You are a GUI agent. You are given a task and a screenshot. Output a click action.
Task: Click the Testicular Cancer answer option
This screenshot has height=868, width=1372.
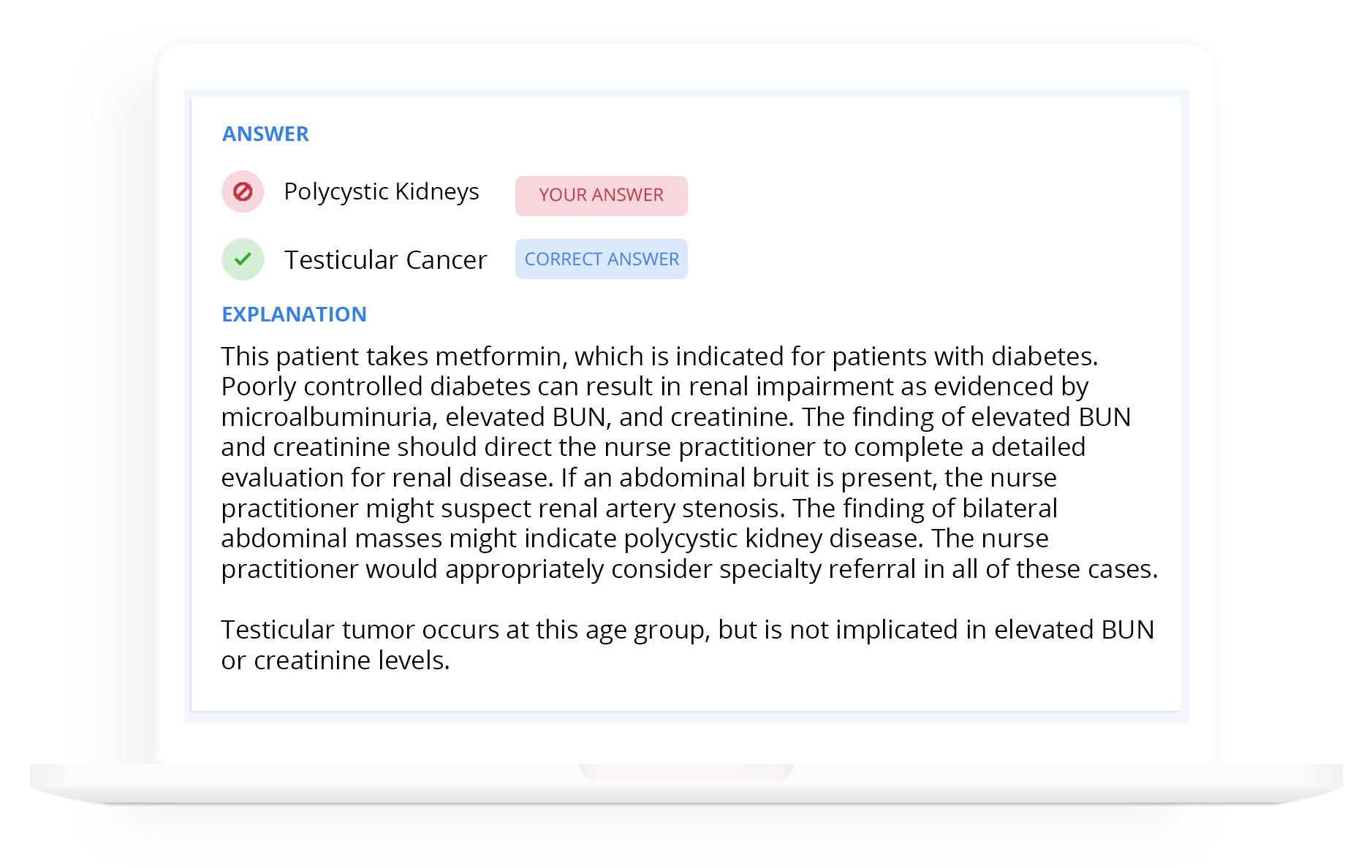(x=385, y=259)
